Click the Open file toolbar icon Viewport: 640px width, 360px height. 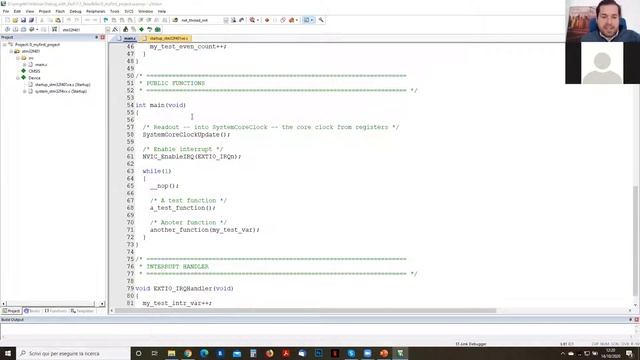click(15, 20)
